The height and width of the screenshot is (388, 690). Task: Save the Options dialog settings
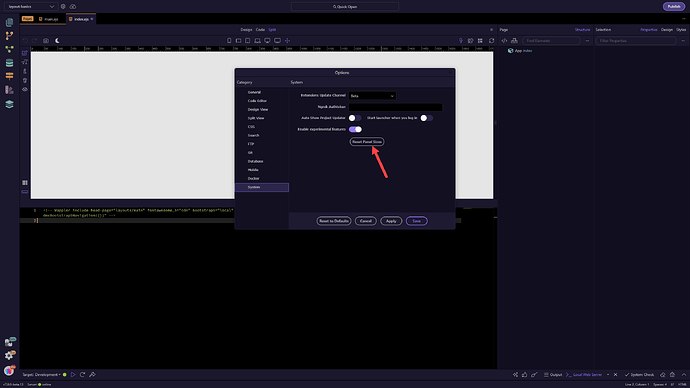point(416,221)
